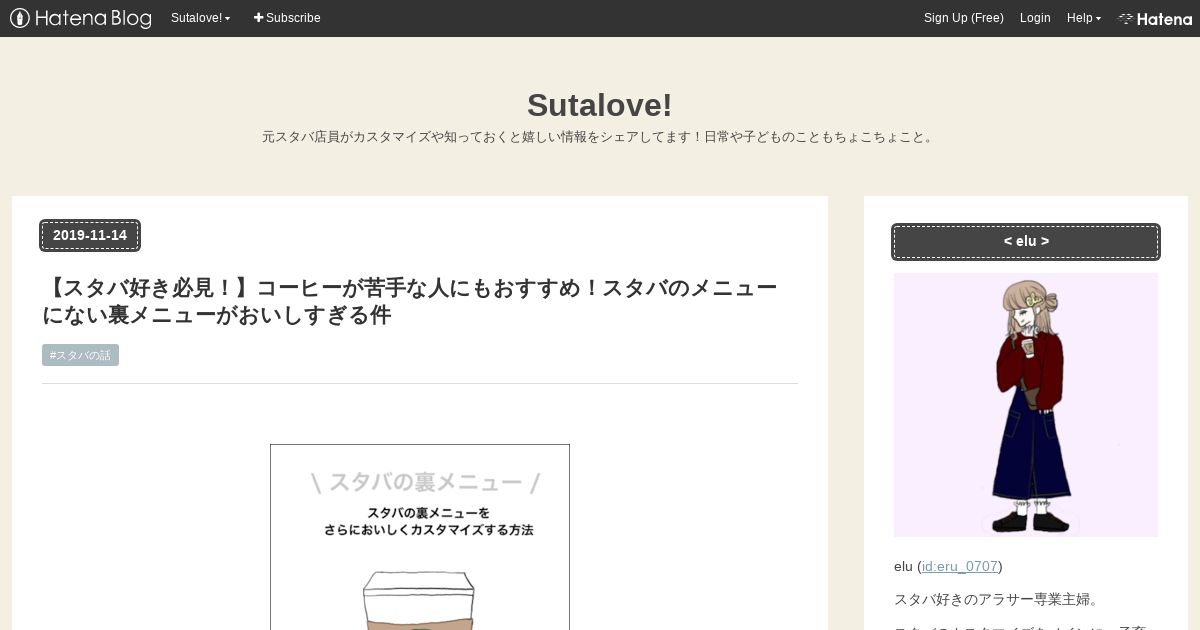The width and height of the screenshot is (1200, 630).
Task: Click the < elu > sidebar heading
Action: click(x=1026, y=242)
